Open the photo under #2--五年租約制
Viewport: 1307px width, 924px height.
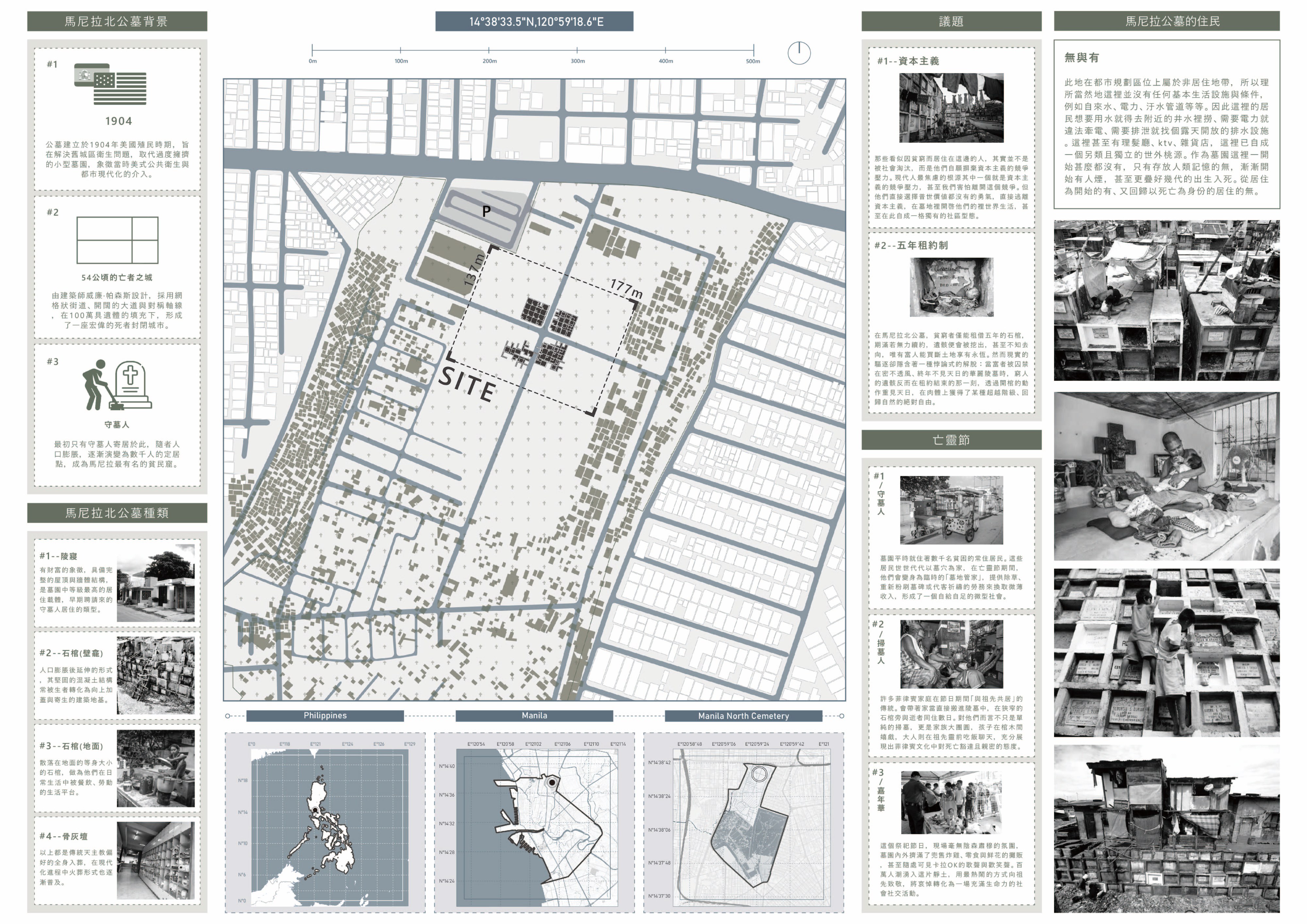[951, 287]
